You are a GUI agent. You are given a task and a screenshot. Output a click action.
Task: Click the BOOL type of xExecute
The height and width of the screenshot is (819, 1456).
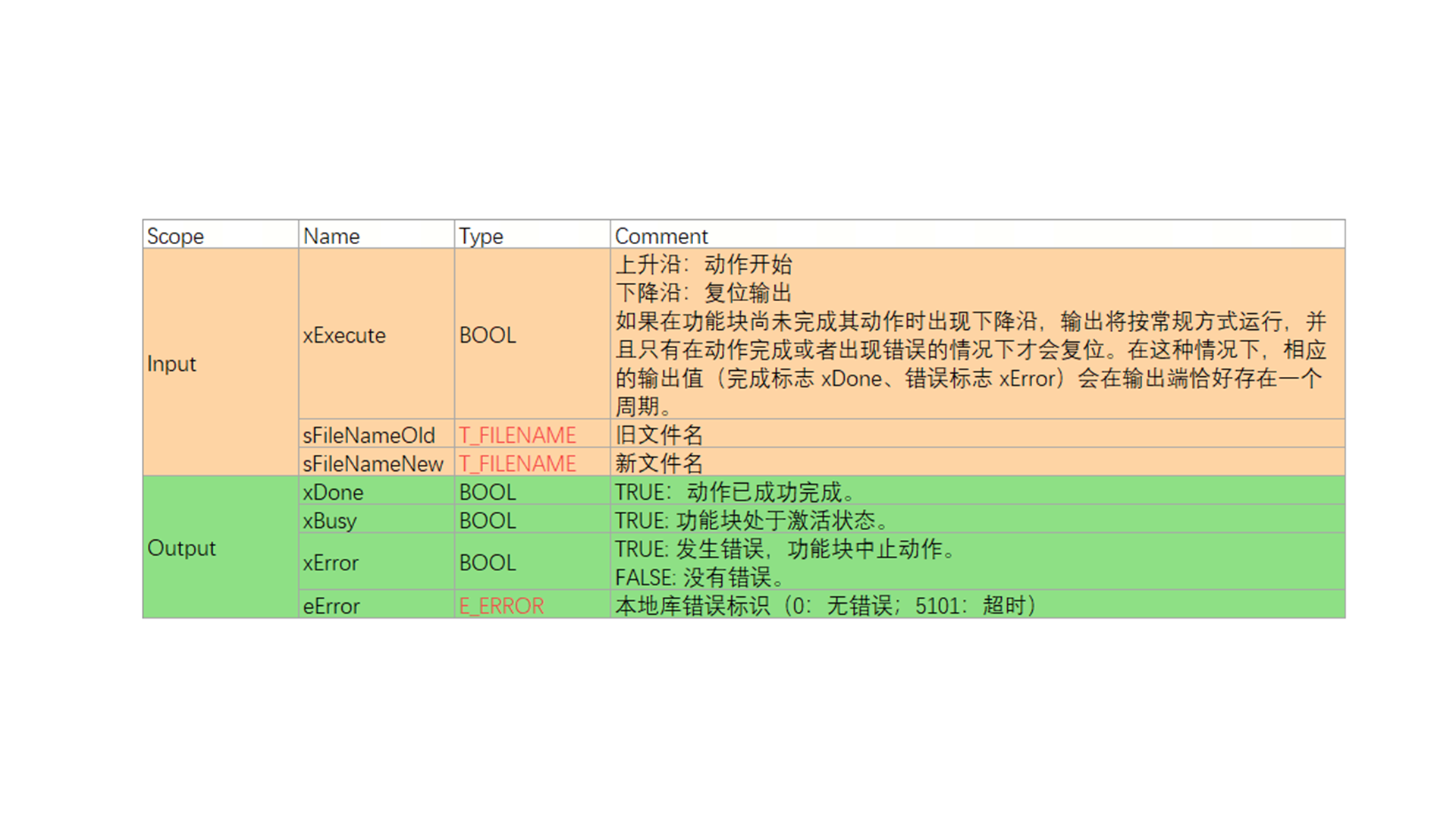coord(487,335)
